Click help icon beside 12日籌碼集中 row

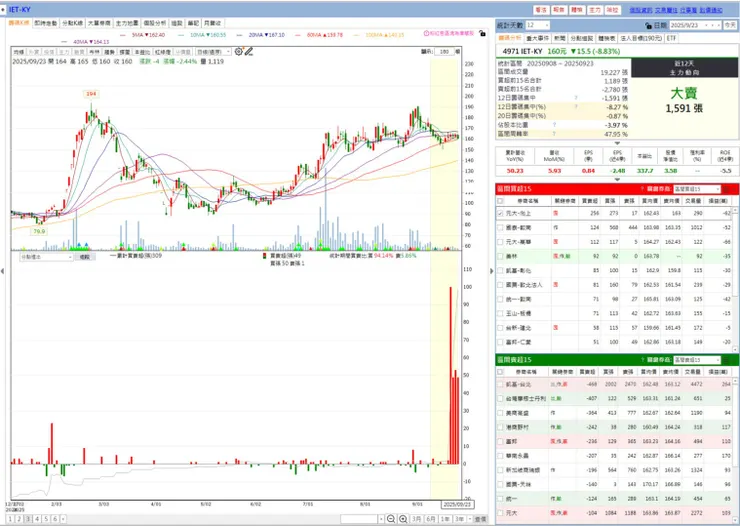tap(576, 98)
